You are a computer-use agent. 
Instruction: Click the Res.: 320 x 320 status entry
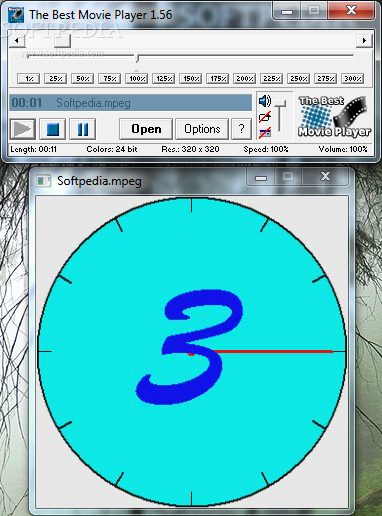(190, 149)
